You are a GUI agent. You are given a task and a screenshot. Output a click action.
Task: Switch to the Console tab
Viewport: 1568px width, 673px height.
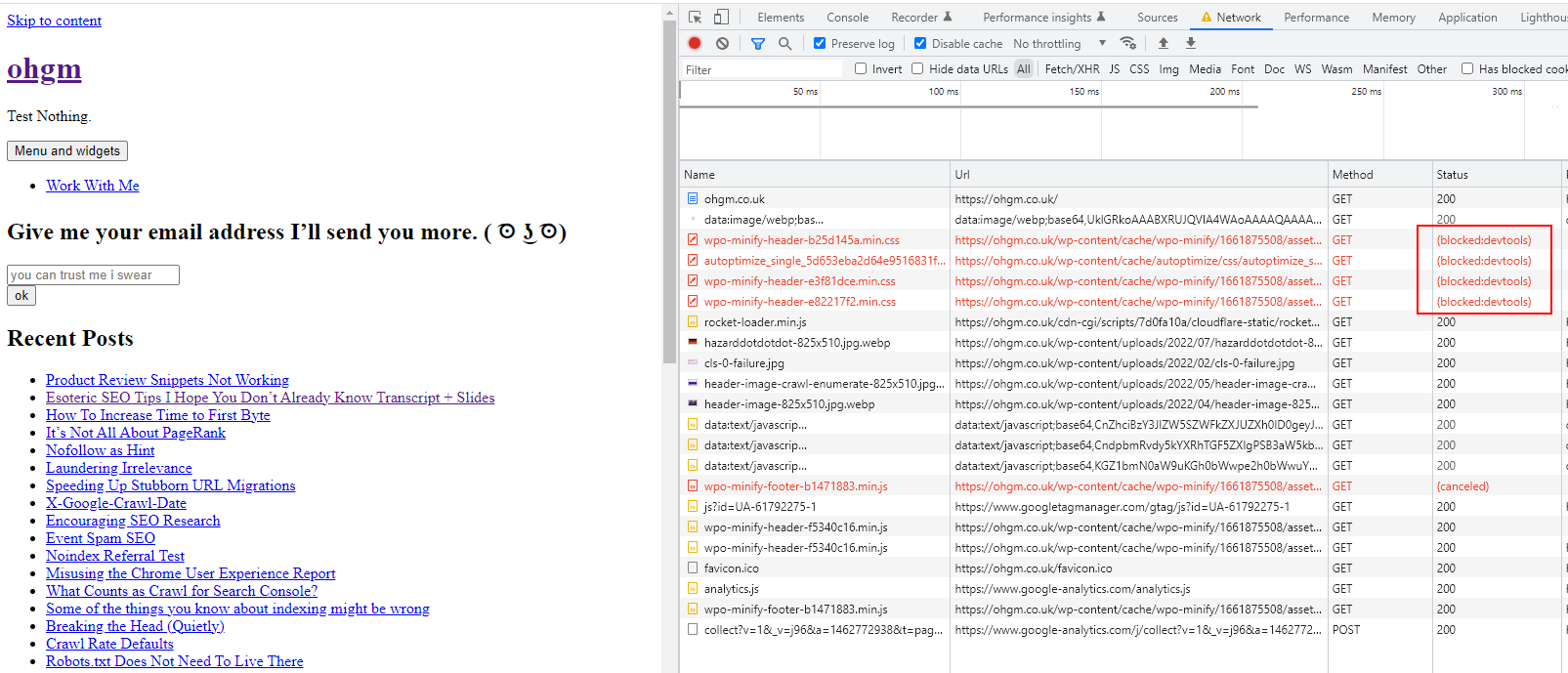click(847, 18)
